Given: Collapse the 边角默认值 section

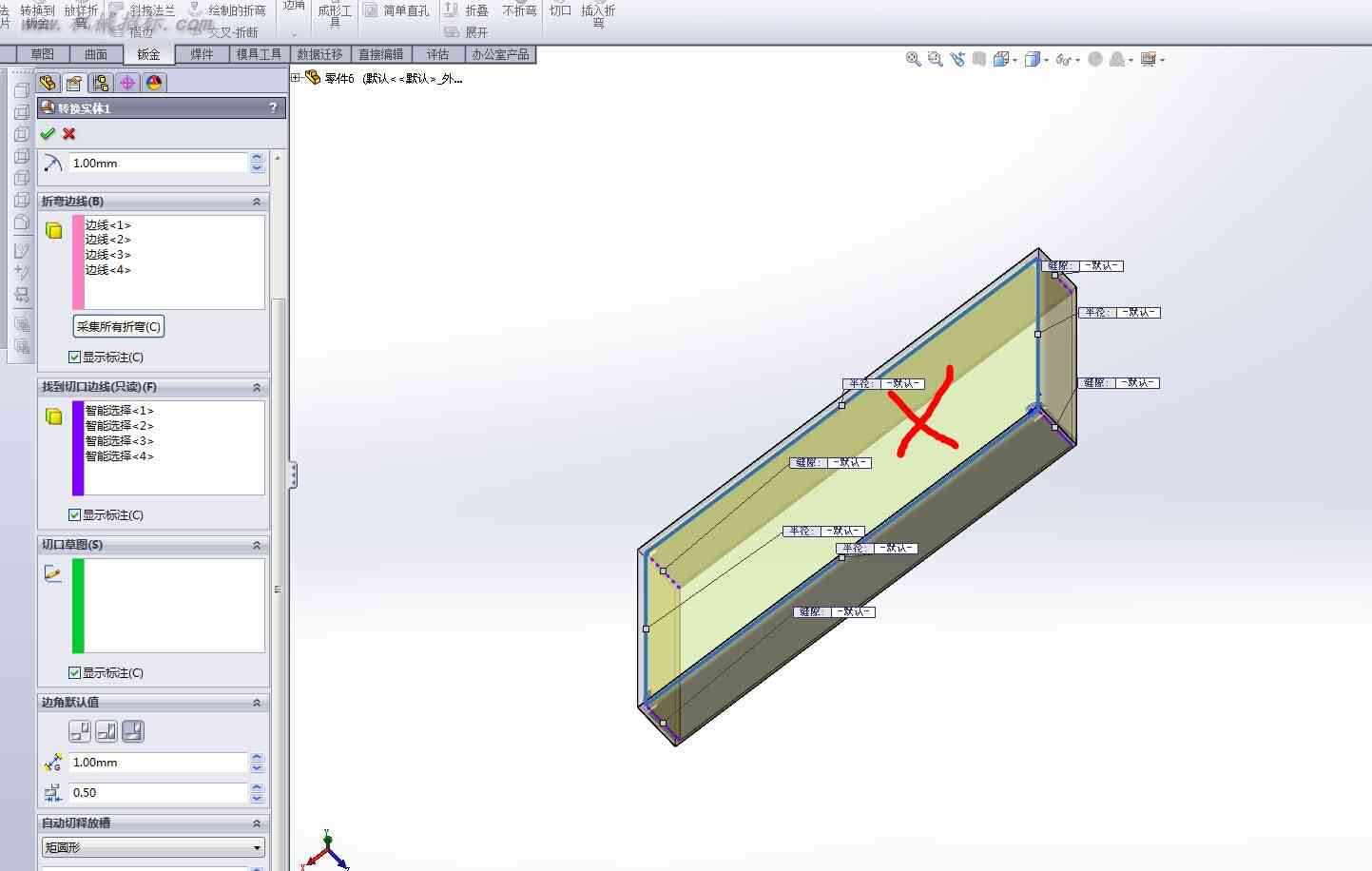Looking at the screenshot, I should 257,703.
